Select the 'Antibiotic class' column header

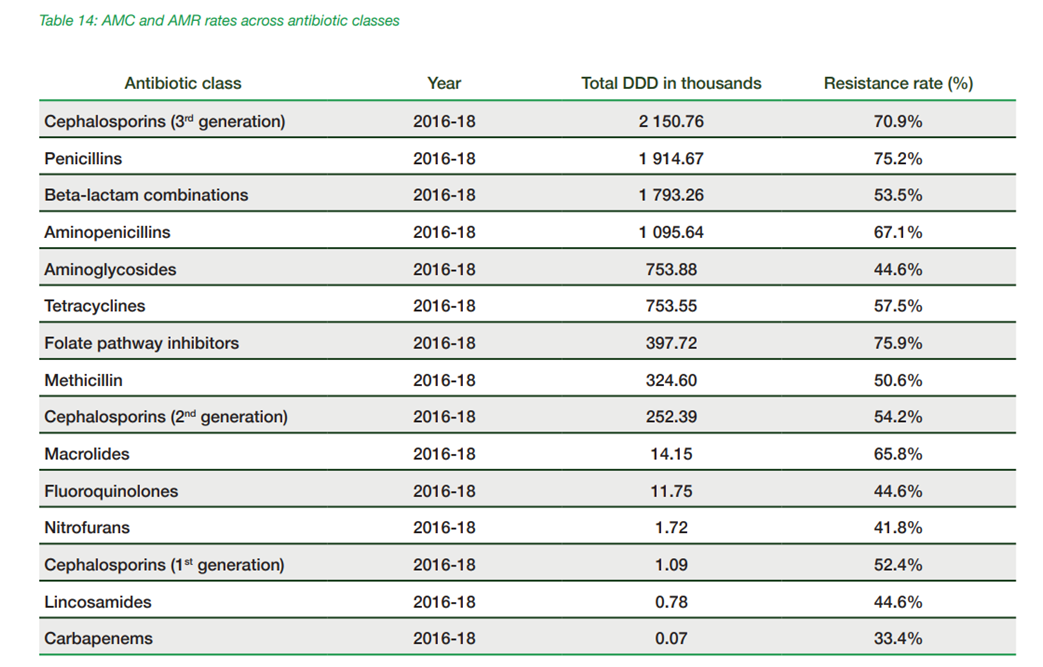point(183,84)
